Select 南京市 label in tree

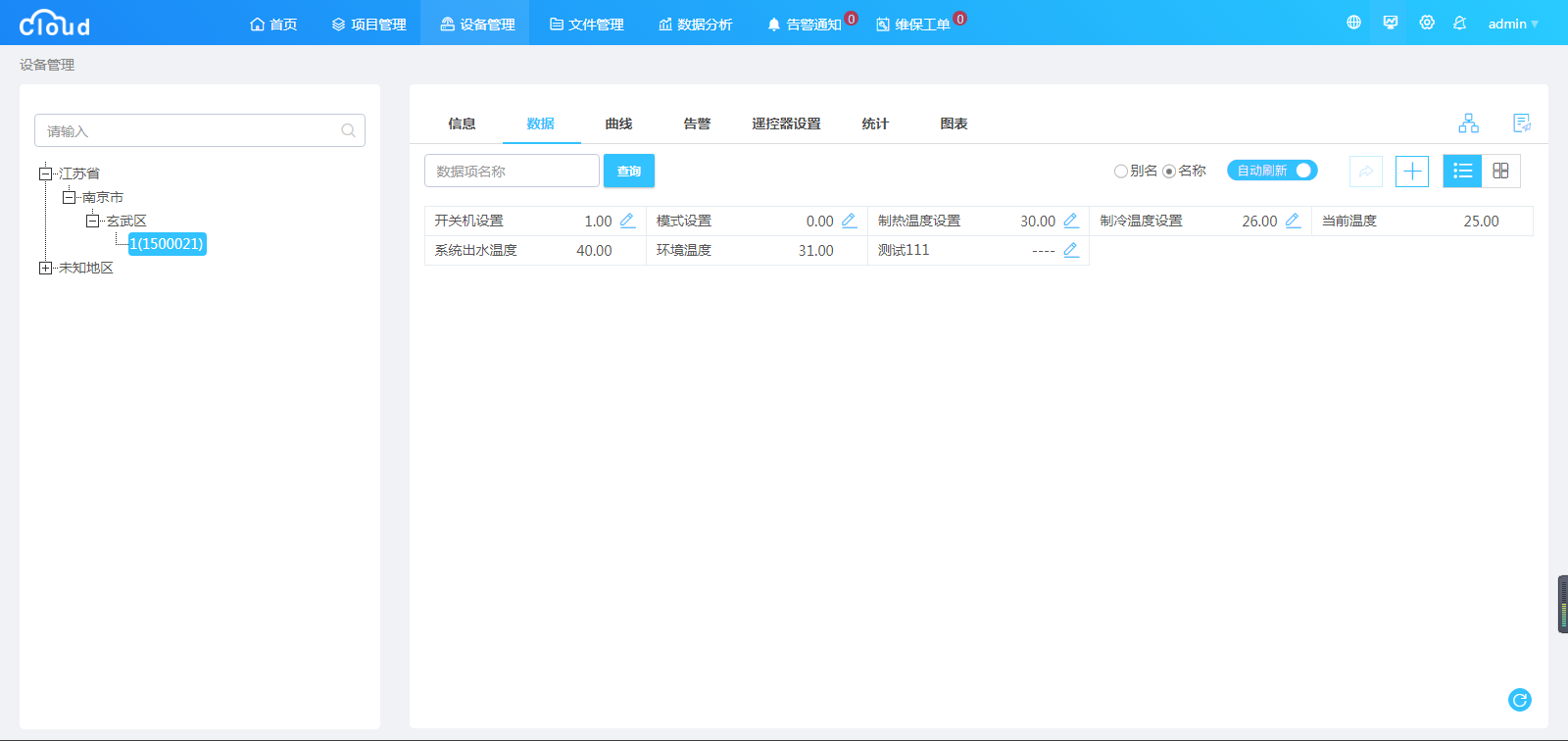pos(103,197)
